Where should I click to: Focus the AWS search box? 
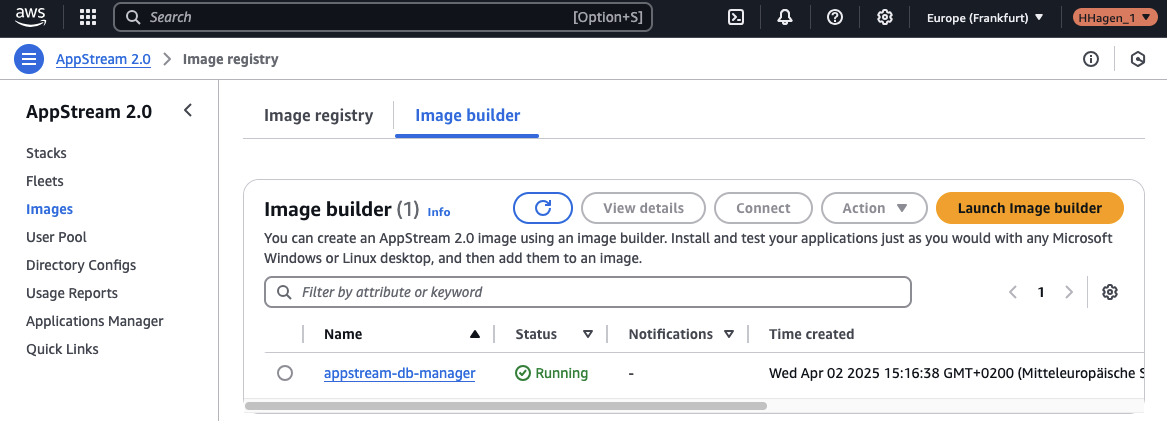[383, 17]
